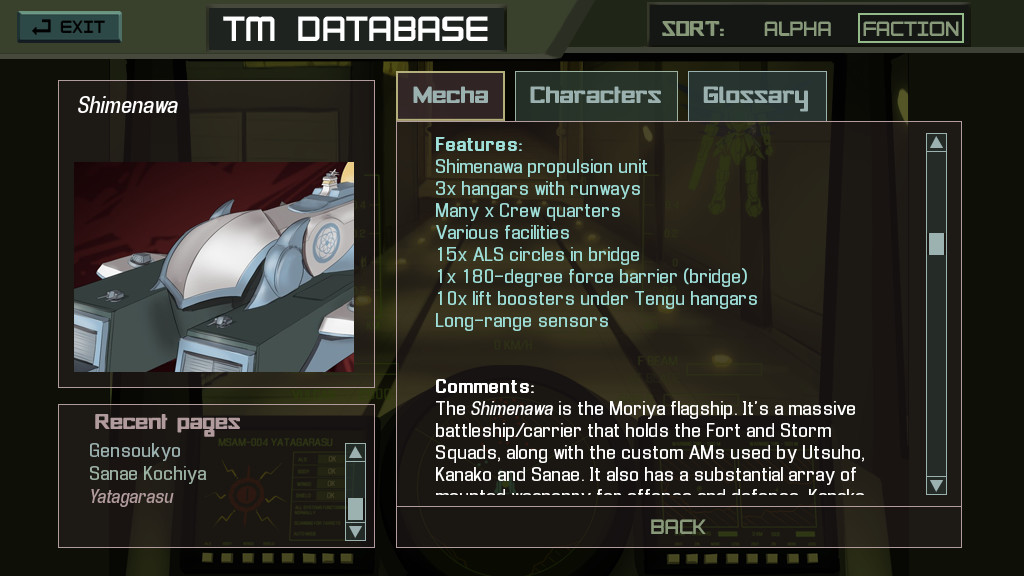The width and height of the screenshot is (1024, 576).
Task: Click the up arrow in Recent pages list
Action: 355,452
